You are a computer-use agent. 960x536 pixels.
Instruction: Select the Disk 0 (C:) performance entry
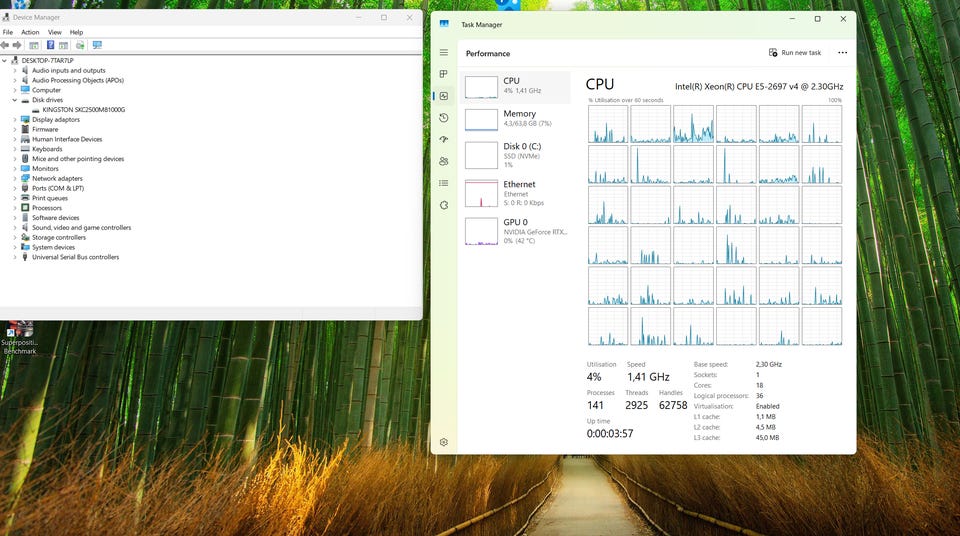(516, 156)
